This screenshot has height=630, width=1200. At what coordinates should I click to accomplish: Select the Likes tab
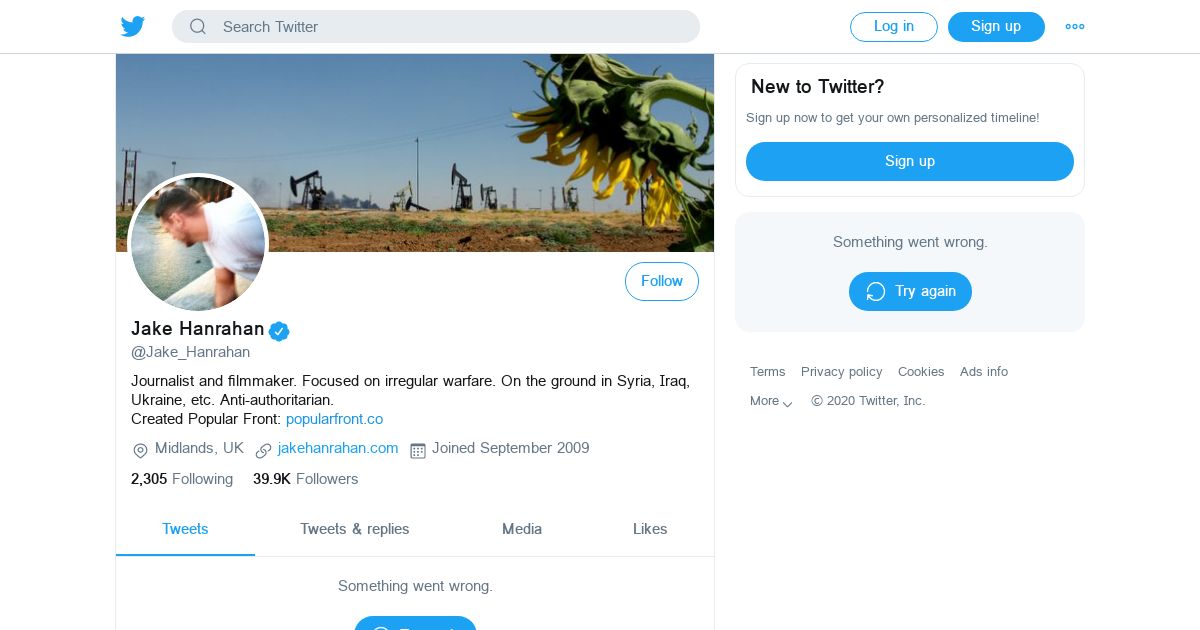pyautogui.click(x=649, y=529)
